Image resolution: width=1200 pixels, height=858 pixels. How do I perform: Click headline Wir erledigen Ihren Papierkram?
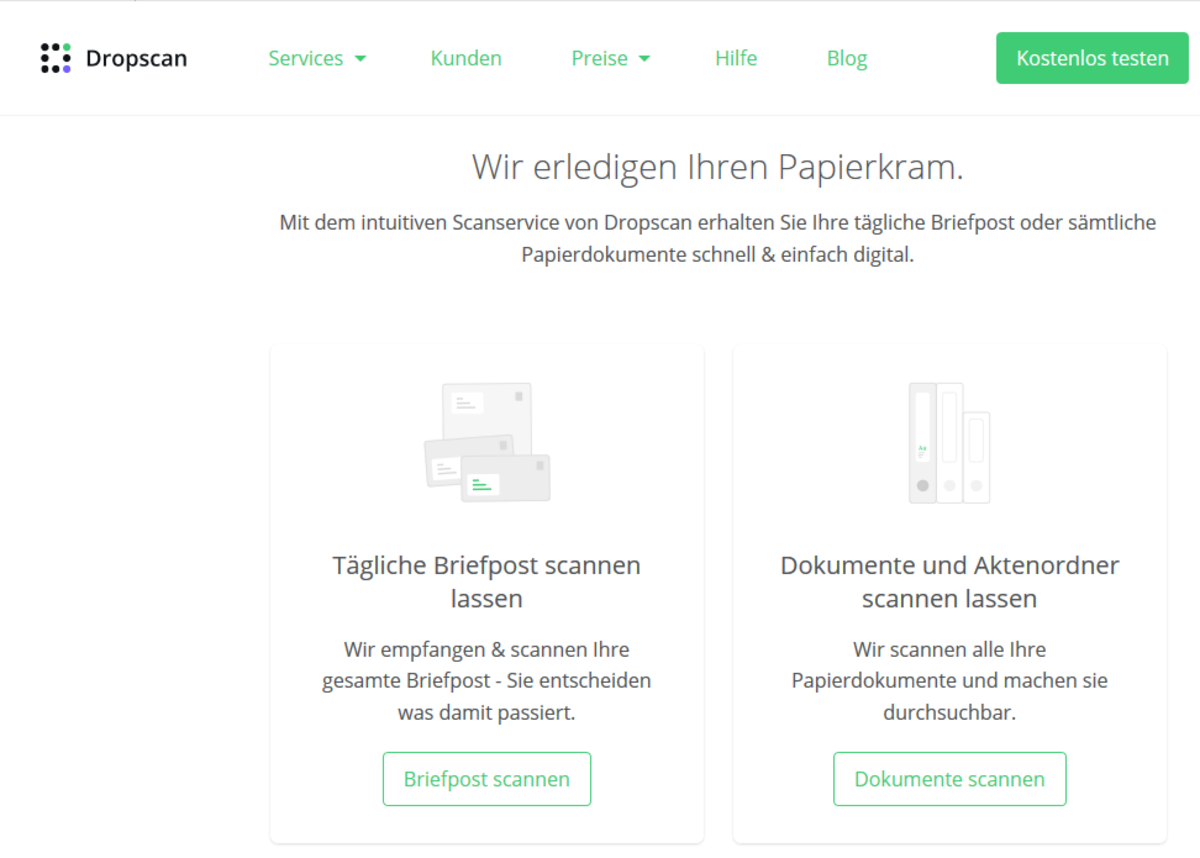pyautogui.click(x=718, y=167)
